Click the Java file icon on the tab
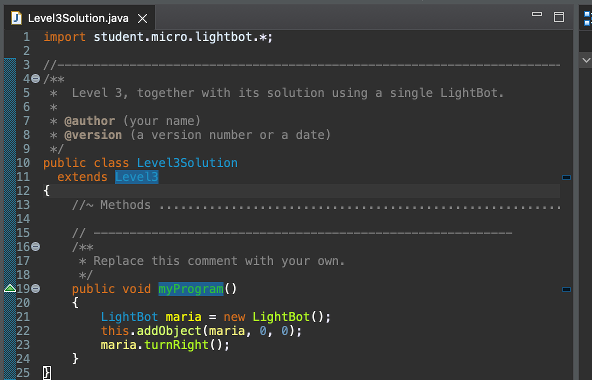This screenshot has height=380, width=592. pos(16,18)
